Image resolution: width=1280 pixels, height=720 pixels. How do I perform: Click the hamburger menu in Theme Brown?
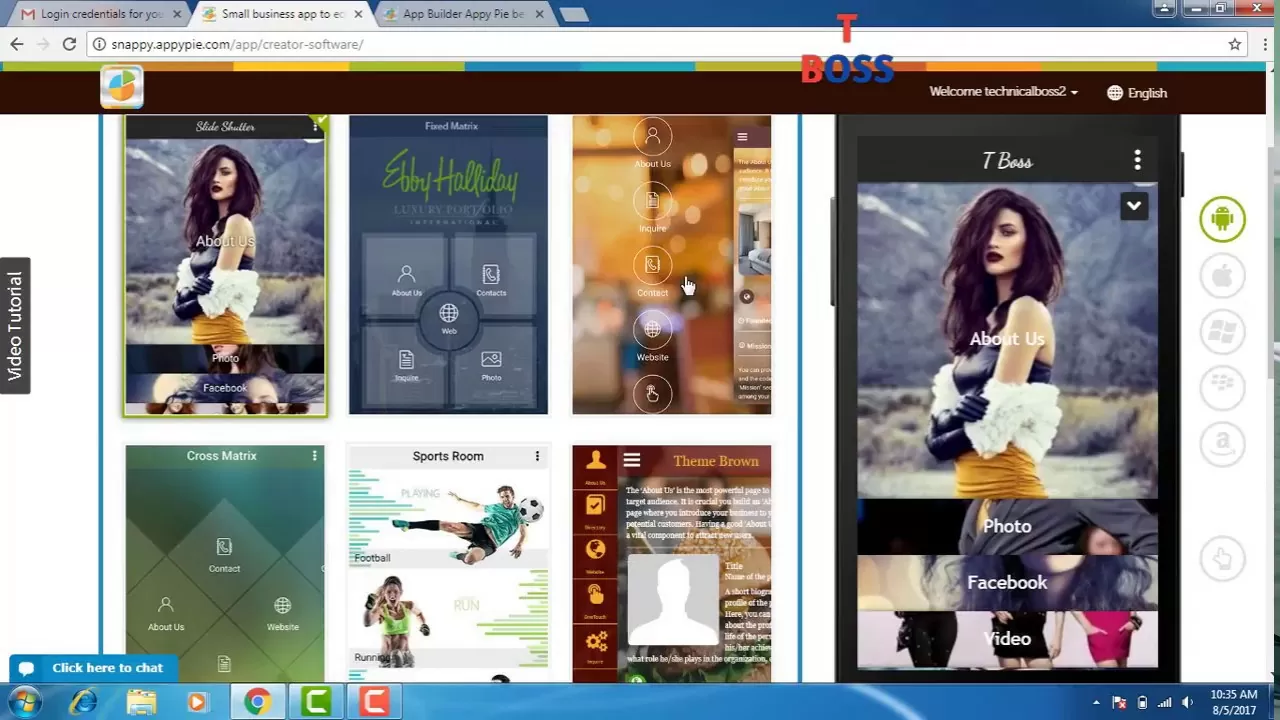click(631, 461)
